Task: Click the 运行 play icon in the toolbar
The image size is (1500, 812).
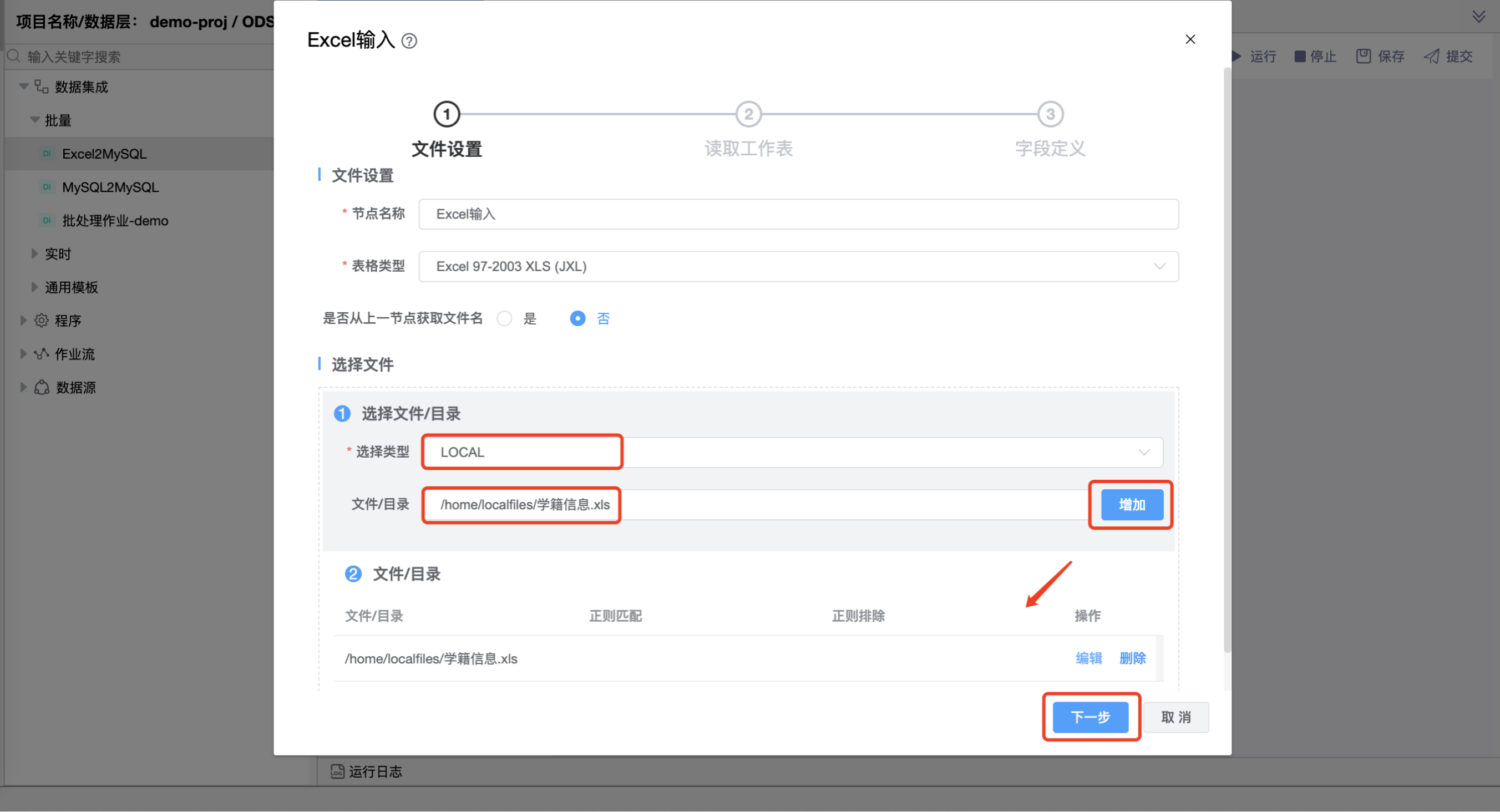Action: 1237,57
